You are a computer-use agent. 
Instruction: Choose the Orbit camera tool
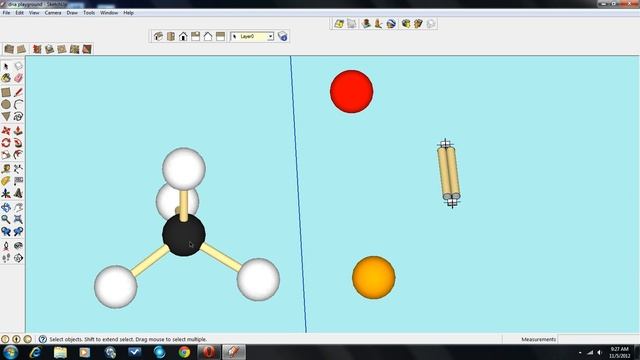click(6, 207)
